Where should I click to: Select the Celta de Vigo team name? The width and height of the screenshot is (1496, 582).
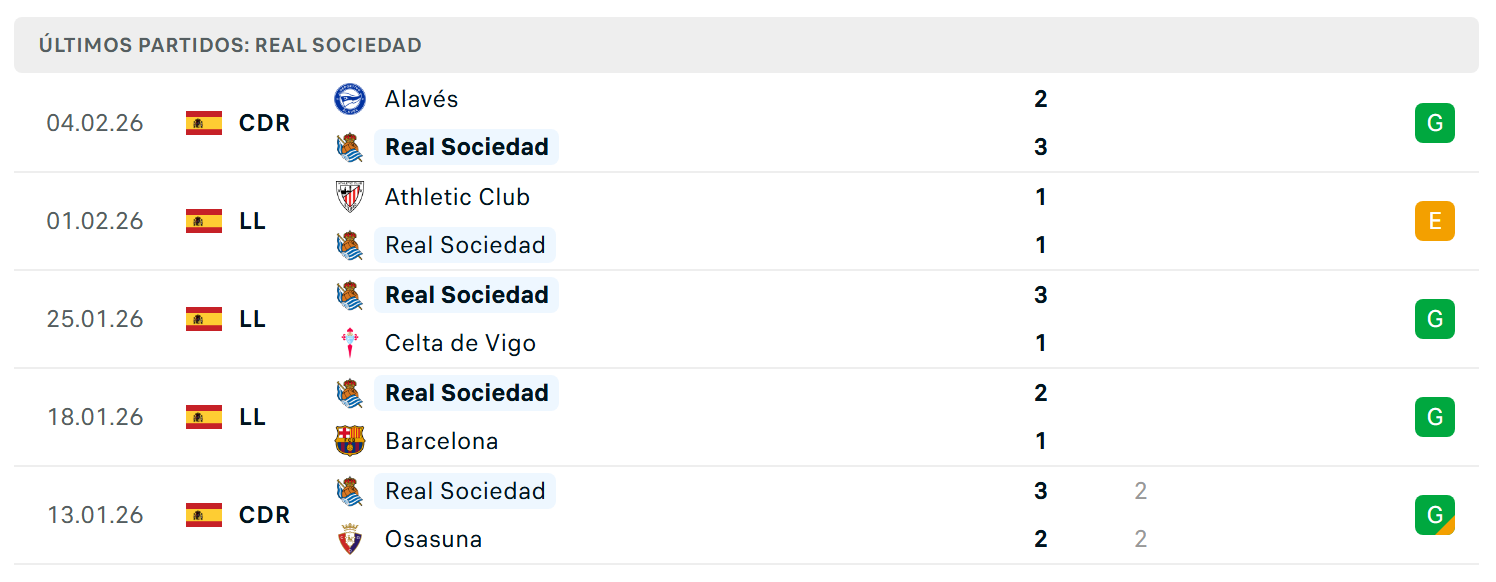(x=460, y=343)
